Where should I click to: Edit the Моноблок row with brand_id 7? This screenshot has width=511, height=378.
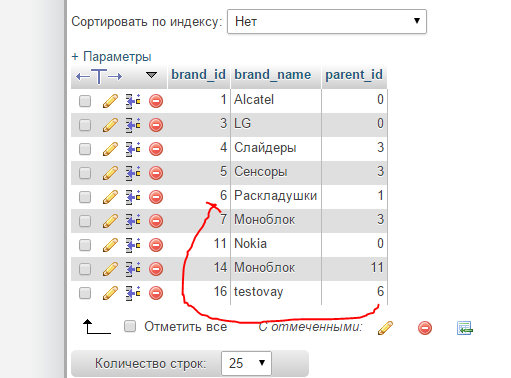110,221
